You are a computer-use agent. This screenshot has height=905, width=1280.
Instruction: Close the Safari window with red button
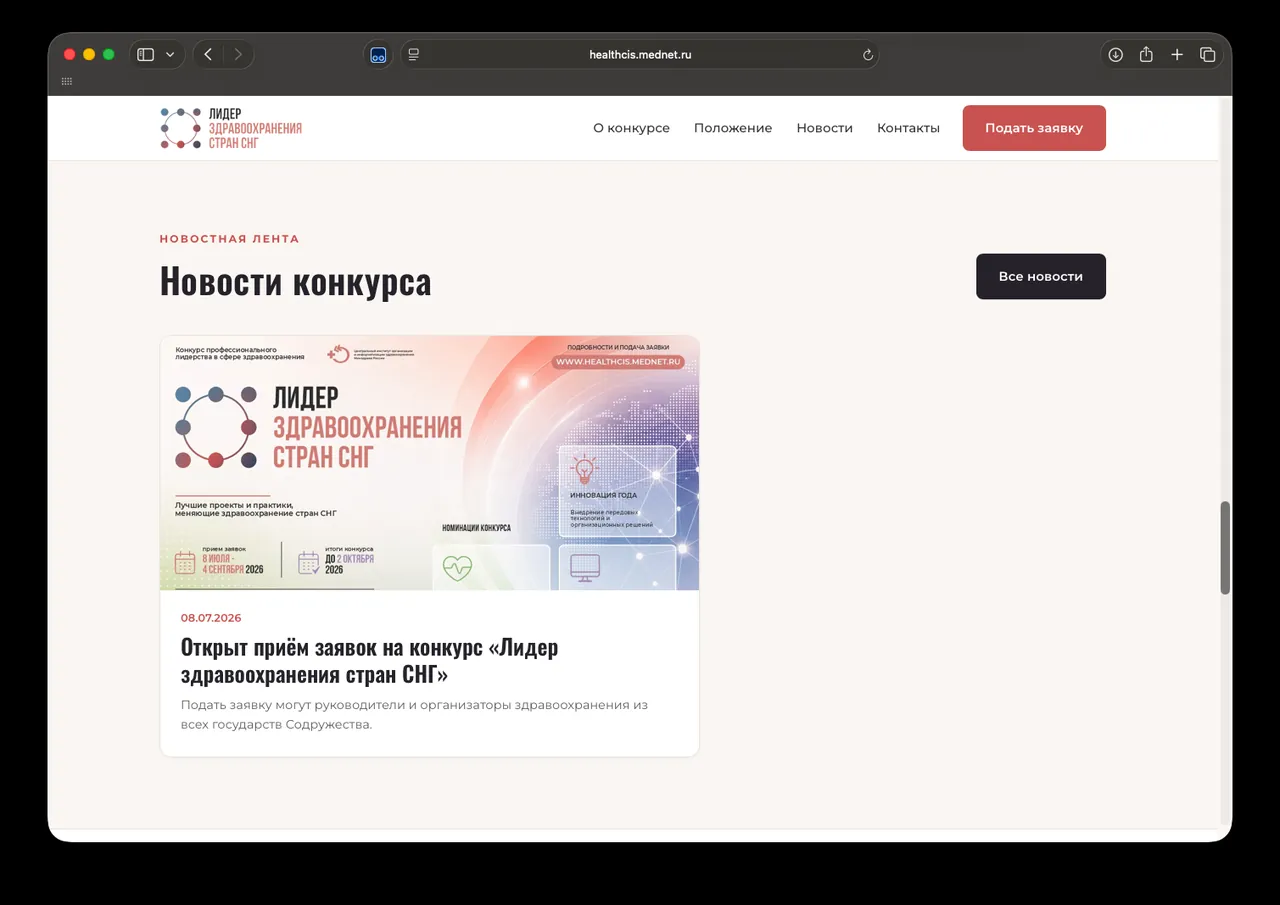69,55
